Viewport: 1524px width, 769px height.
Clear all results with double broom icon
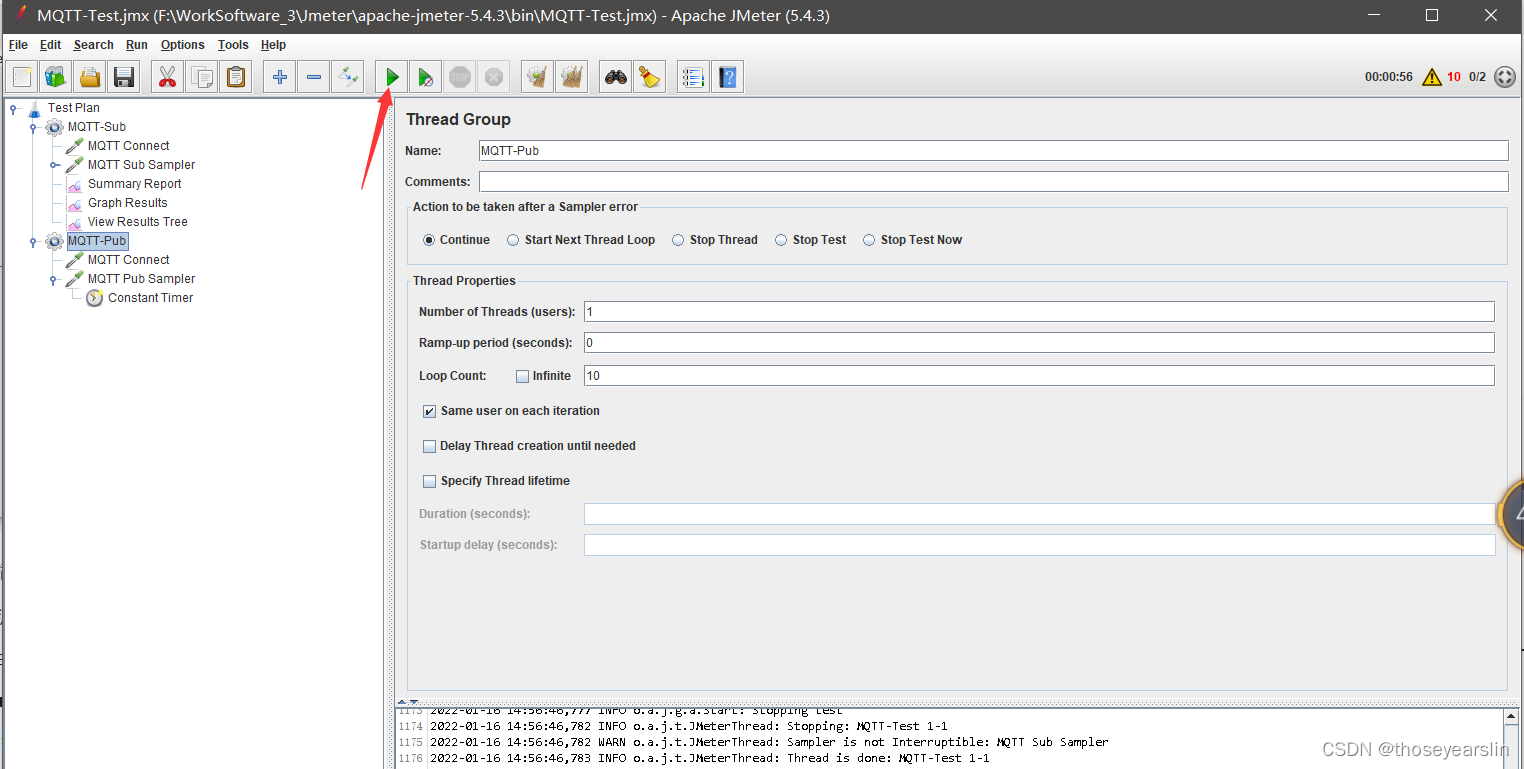[x=572, y=77]
